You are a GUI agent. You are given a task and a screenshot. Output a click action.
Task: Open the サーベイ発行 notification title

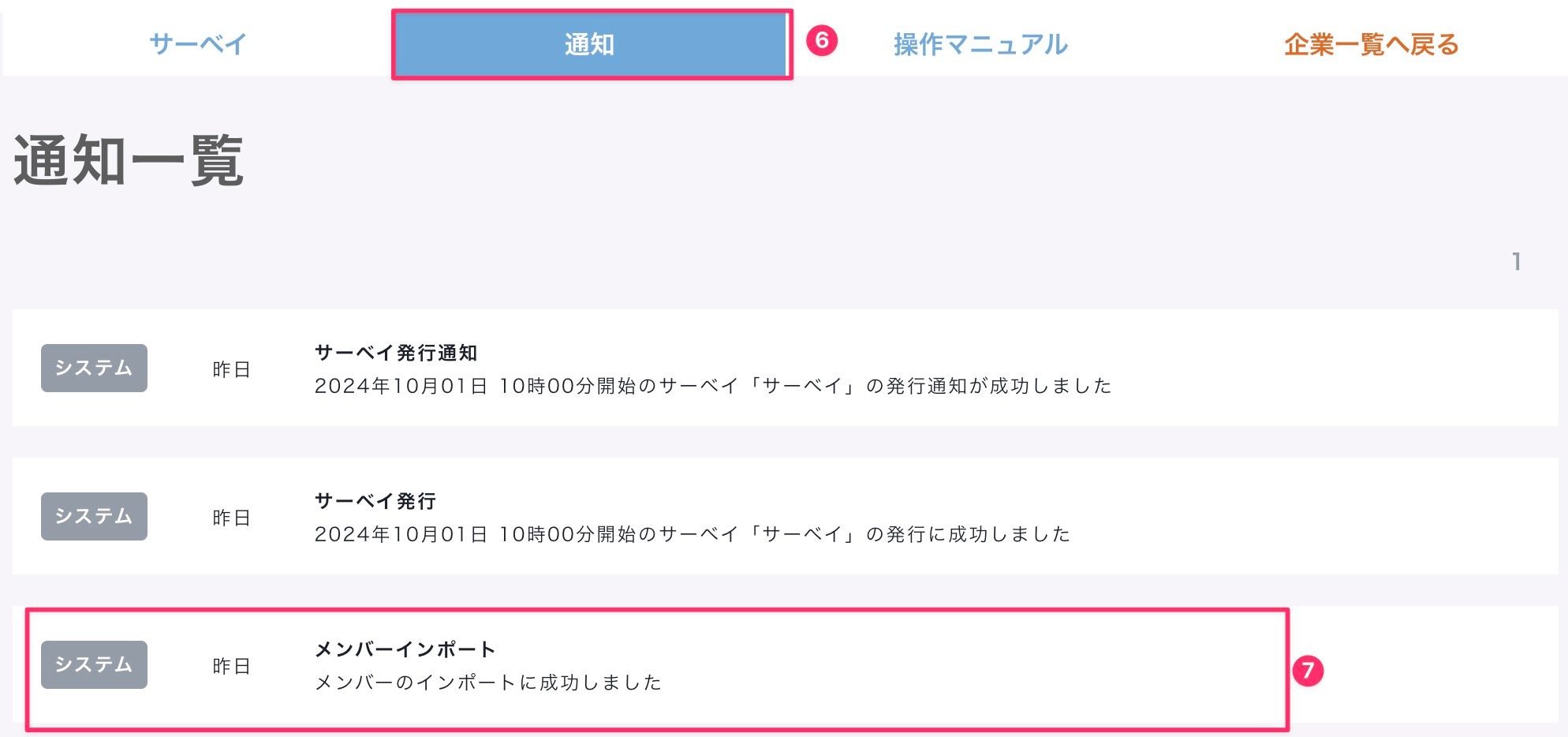point(375,501)
